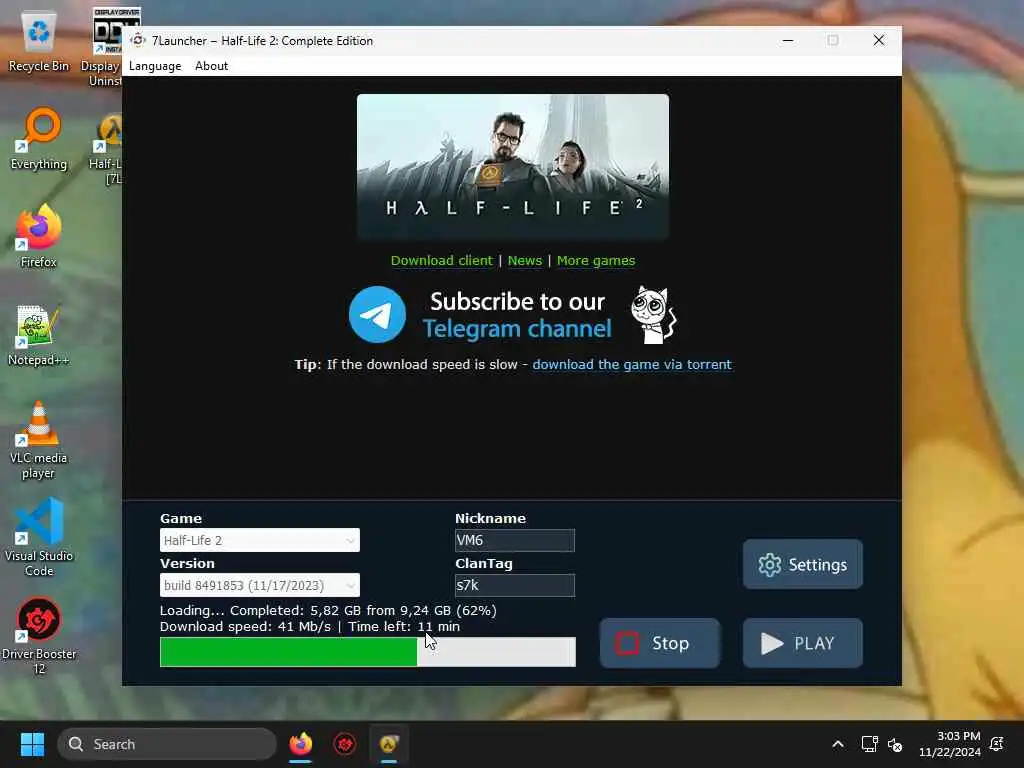Click the Half-Life 2 banner image

coord(513,167)
